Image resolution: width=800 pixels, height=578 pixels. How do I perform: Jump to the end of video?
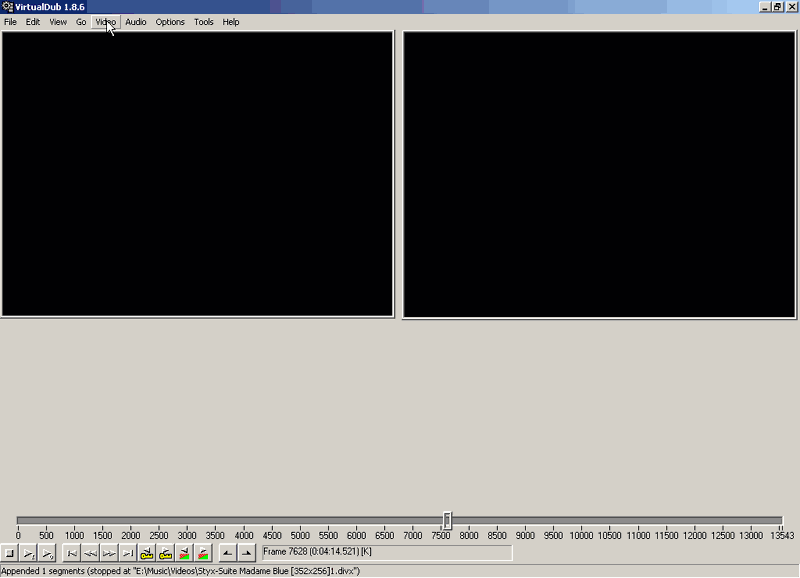[x=128, y=553]
